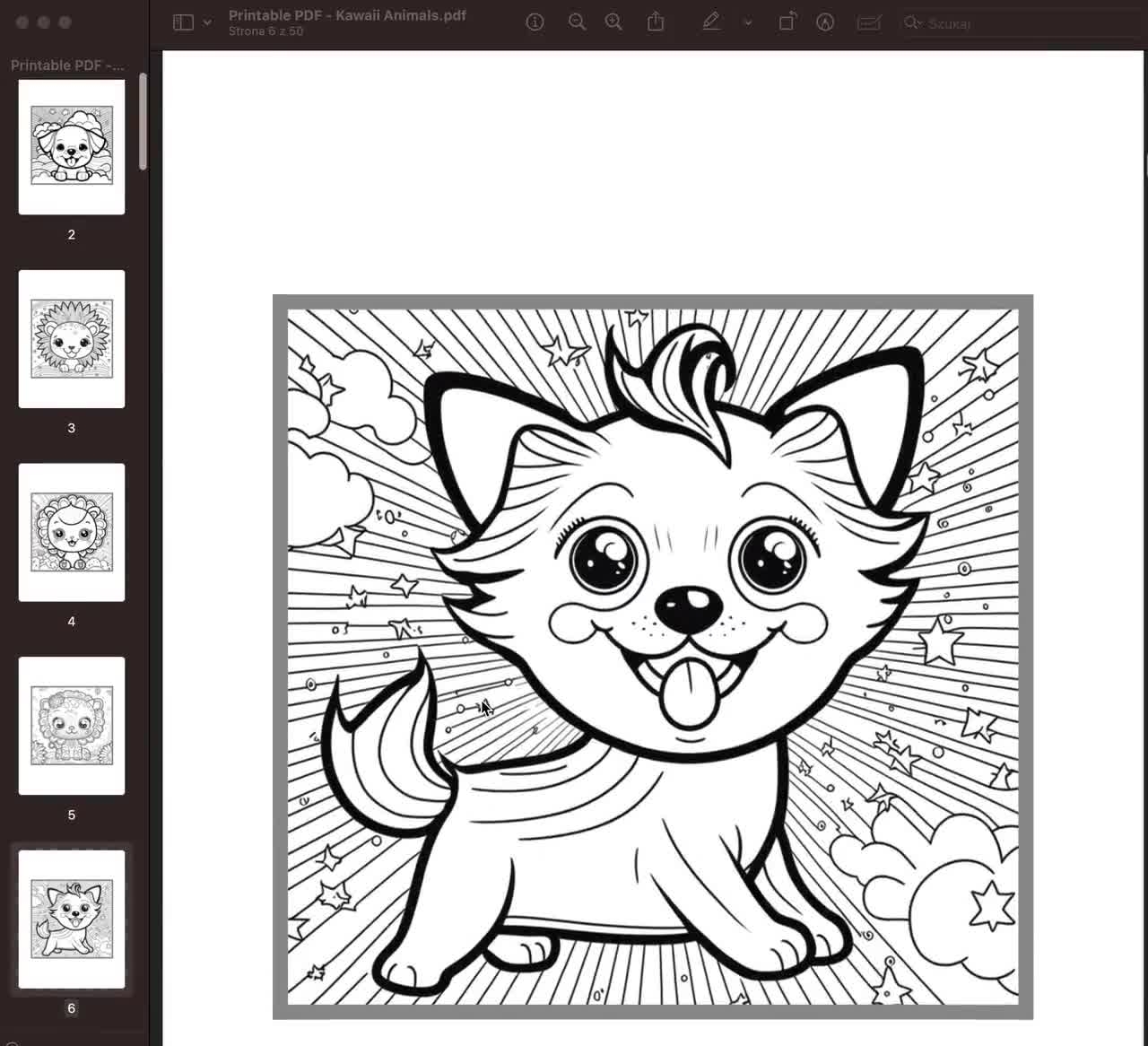Viewport: 1148px width, 1046px height.
Task: Click the Printable PDF sidebar header
Action: coord(68,65)
